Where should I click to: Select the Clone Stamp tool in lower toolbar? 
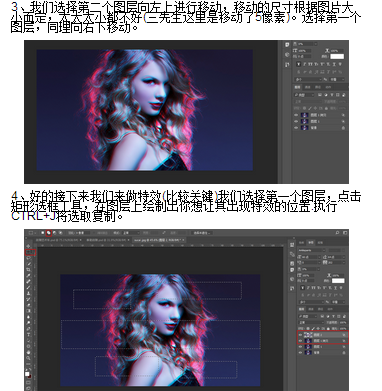[29, 293]
